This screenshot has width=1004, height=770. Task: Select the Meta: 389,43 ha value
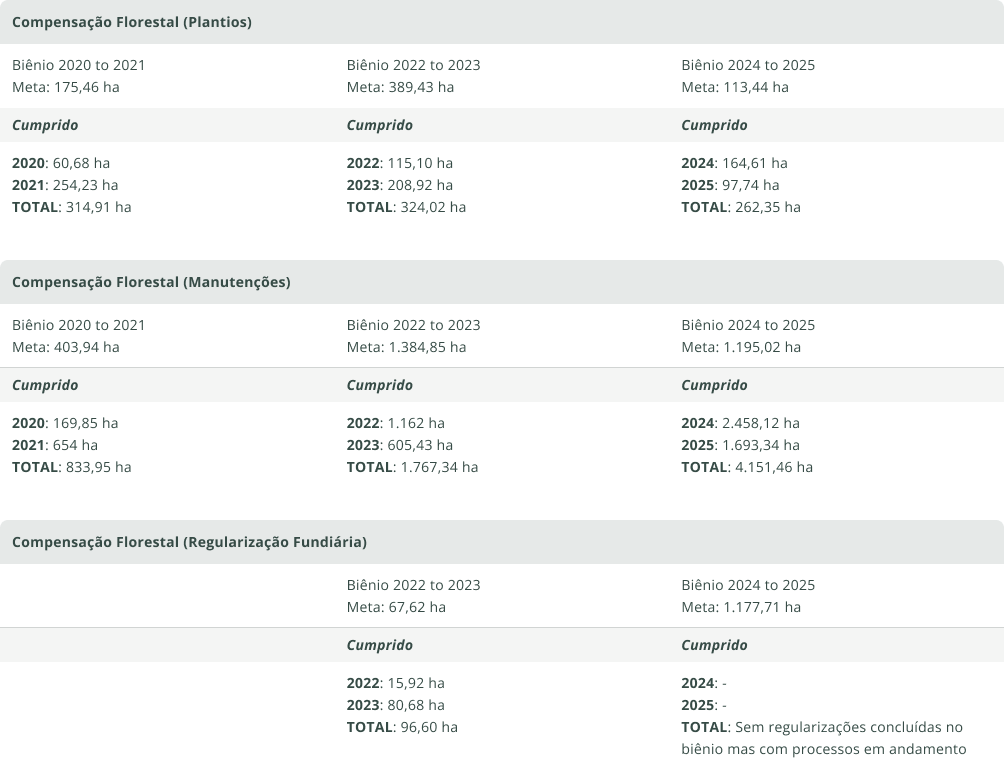pyautogui.click(x=400, y=87)
